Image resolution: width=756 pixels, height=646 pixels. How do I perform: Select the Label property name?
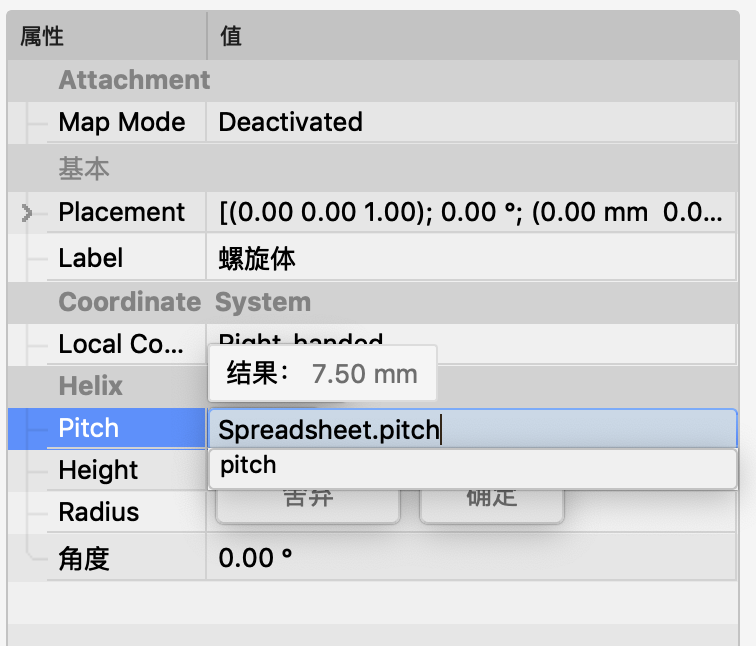(91, 258)
